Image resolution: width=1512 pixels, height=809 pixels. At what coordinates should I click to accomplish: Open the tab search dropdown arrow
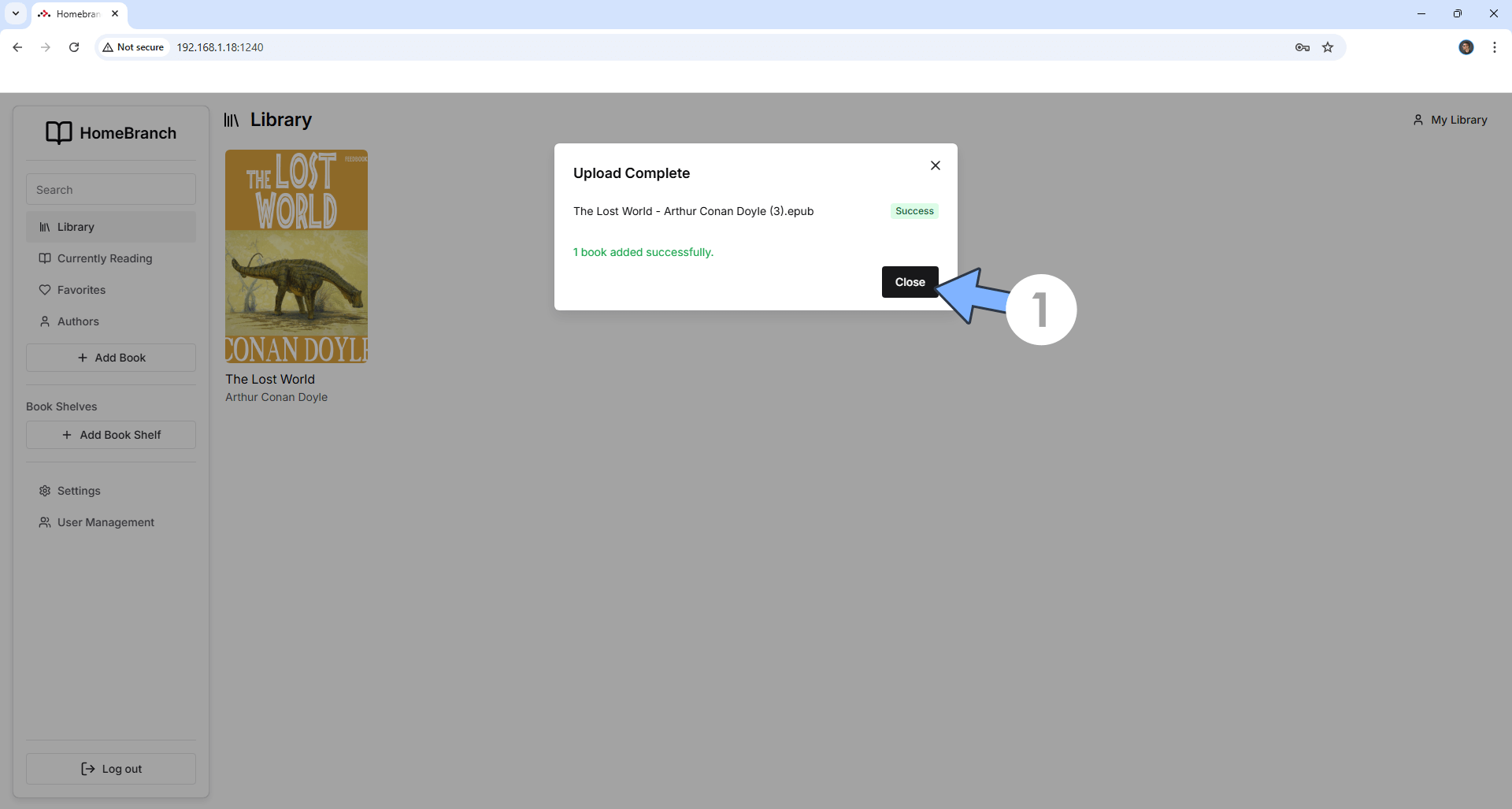[15, 13]
